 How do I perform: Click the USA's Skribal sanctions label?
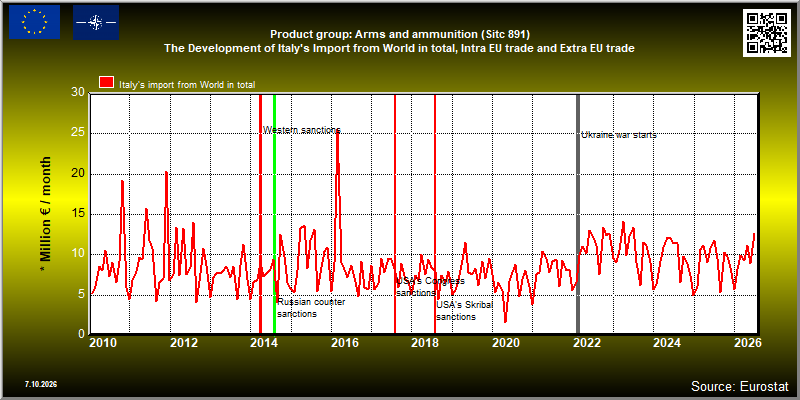(464, 311)
